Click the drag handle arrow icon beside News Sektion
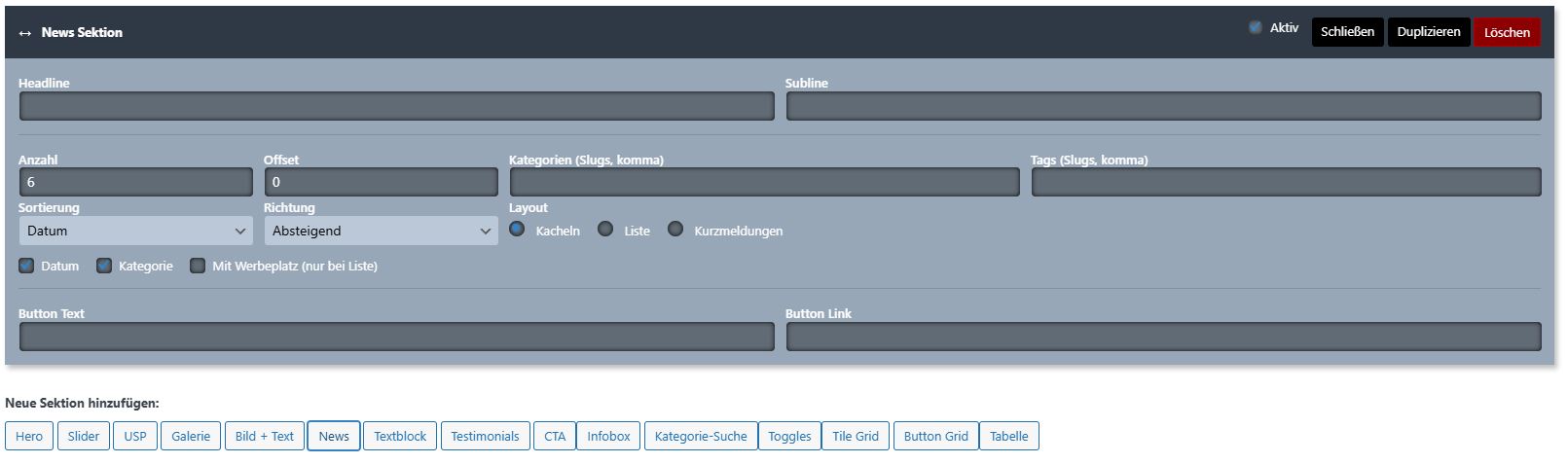Screen dimensions: 1568x464 click(25, 33)
